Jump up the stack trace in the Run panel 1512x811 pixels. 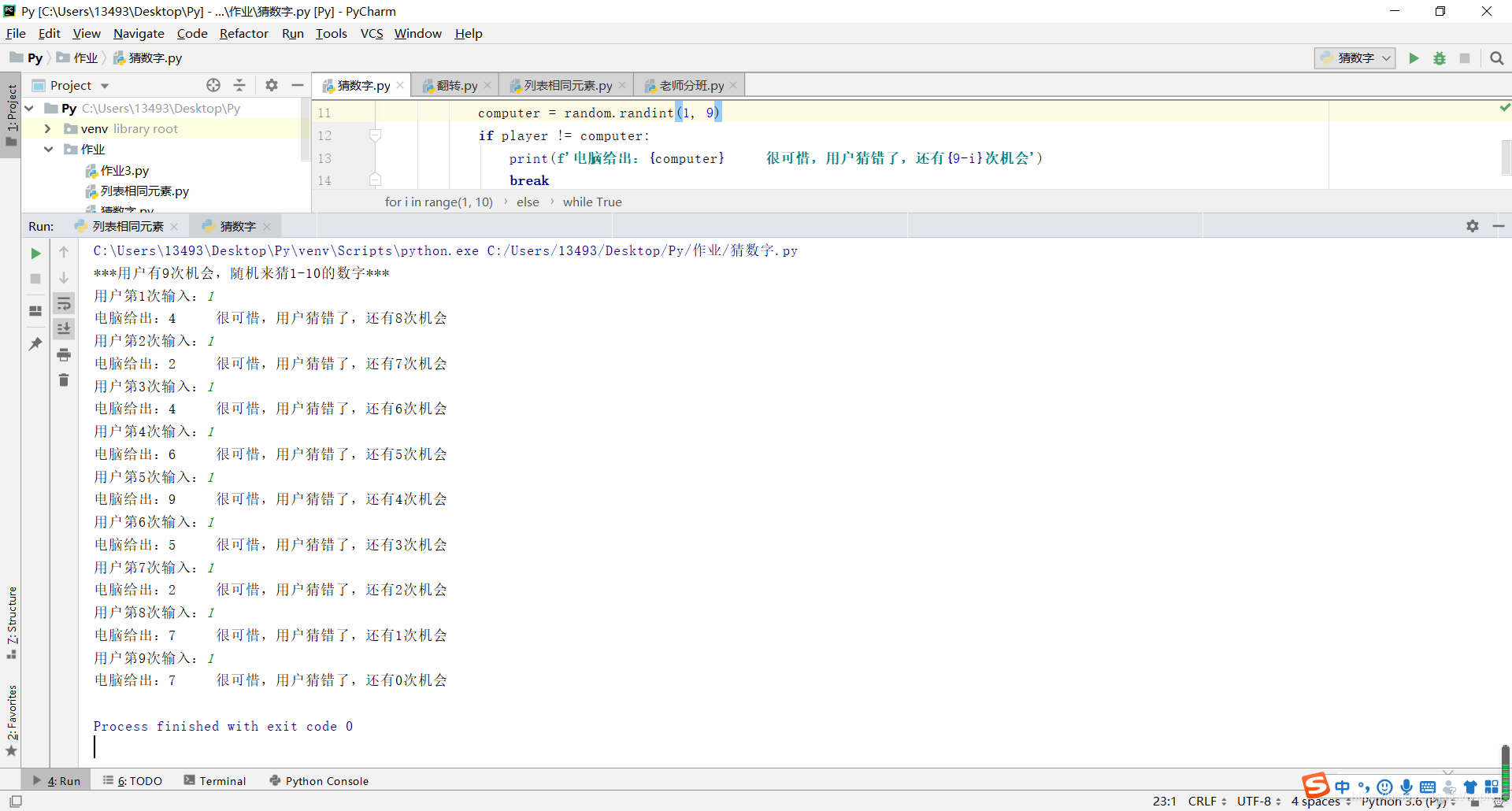pyautogui.click(x=64, y=253)
